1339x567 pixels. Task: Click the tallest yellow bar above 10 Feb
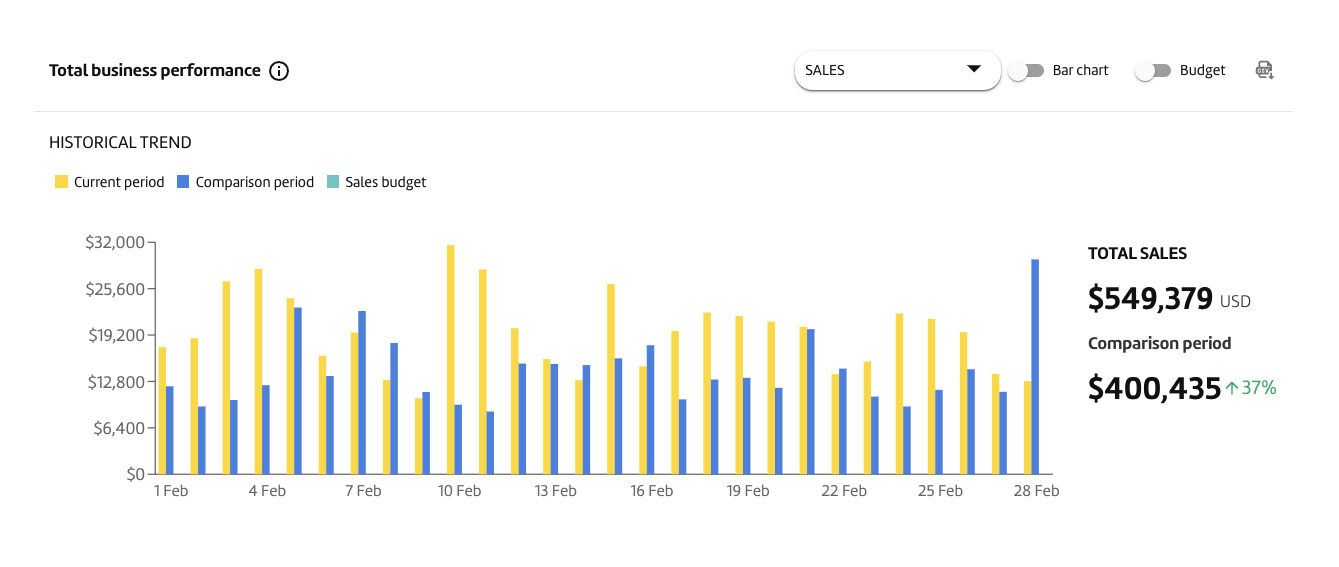point(451,360)
